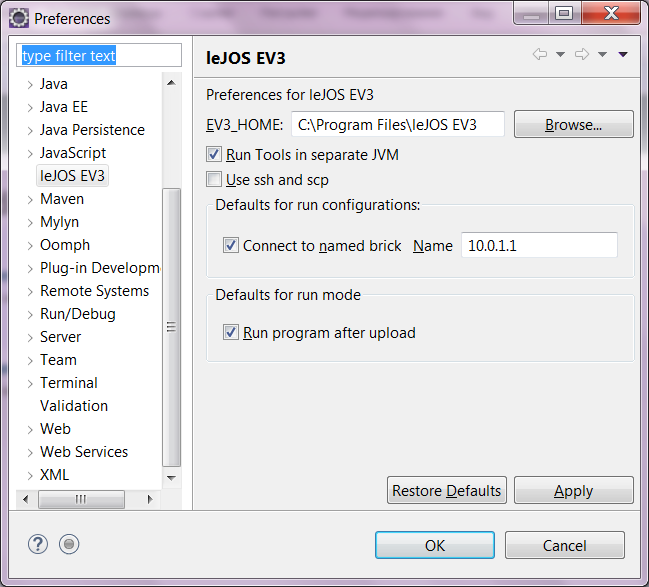Toggle Run Tools in separate JVM
Screen dimensions: 649x587
214,154
